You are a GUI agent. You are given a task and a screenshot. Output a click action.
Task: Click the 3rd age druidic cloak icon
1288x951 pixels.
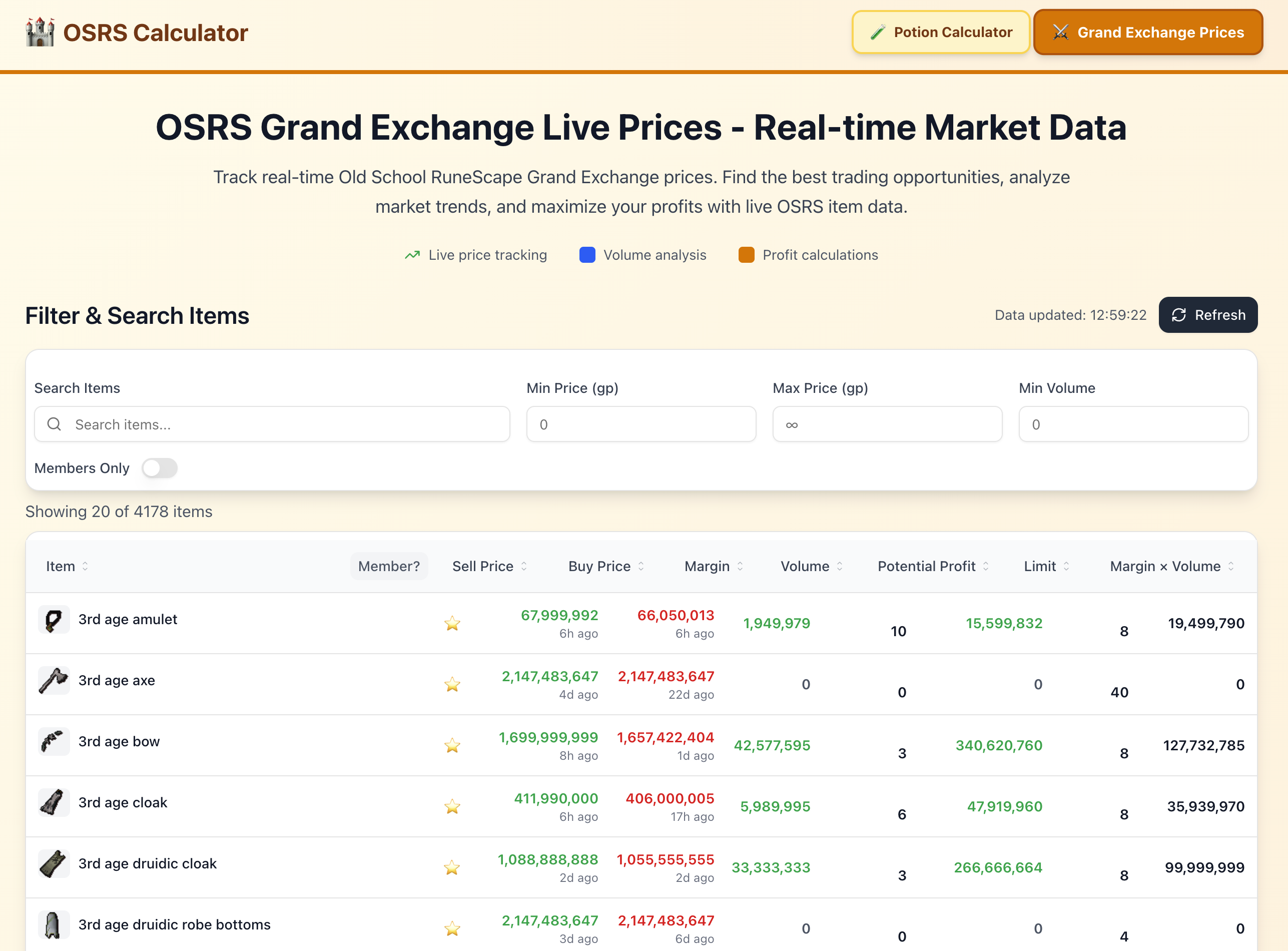tap(54, 863)
